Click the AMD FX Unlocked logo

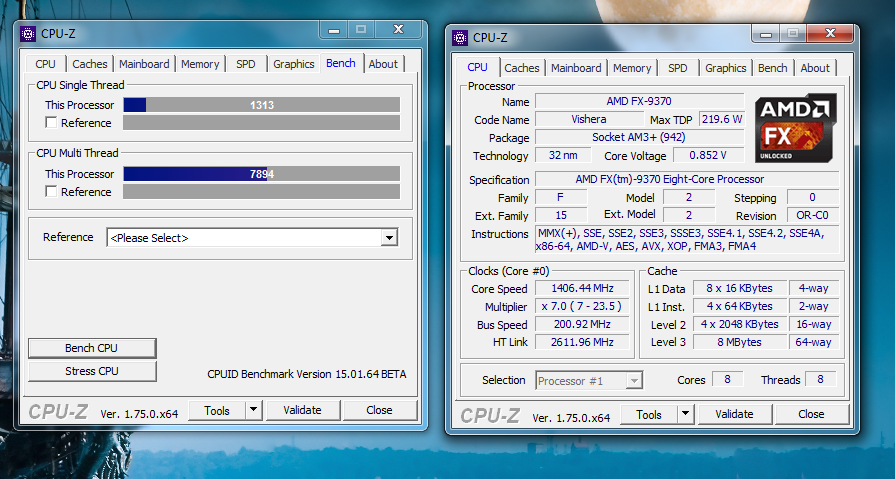796,128
